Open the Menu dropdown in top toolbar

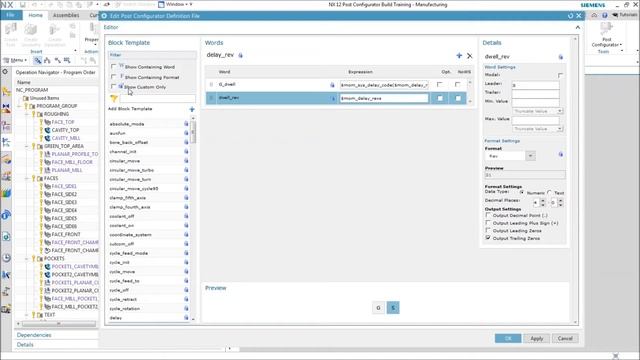[16, 60]
